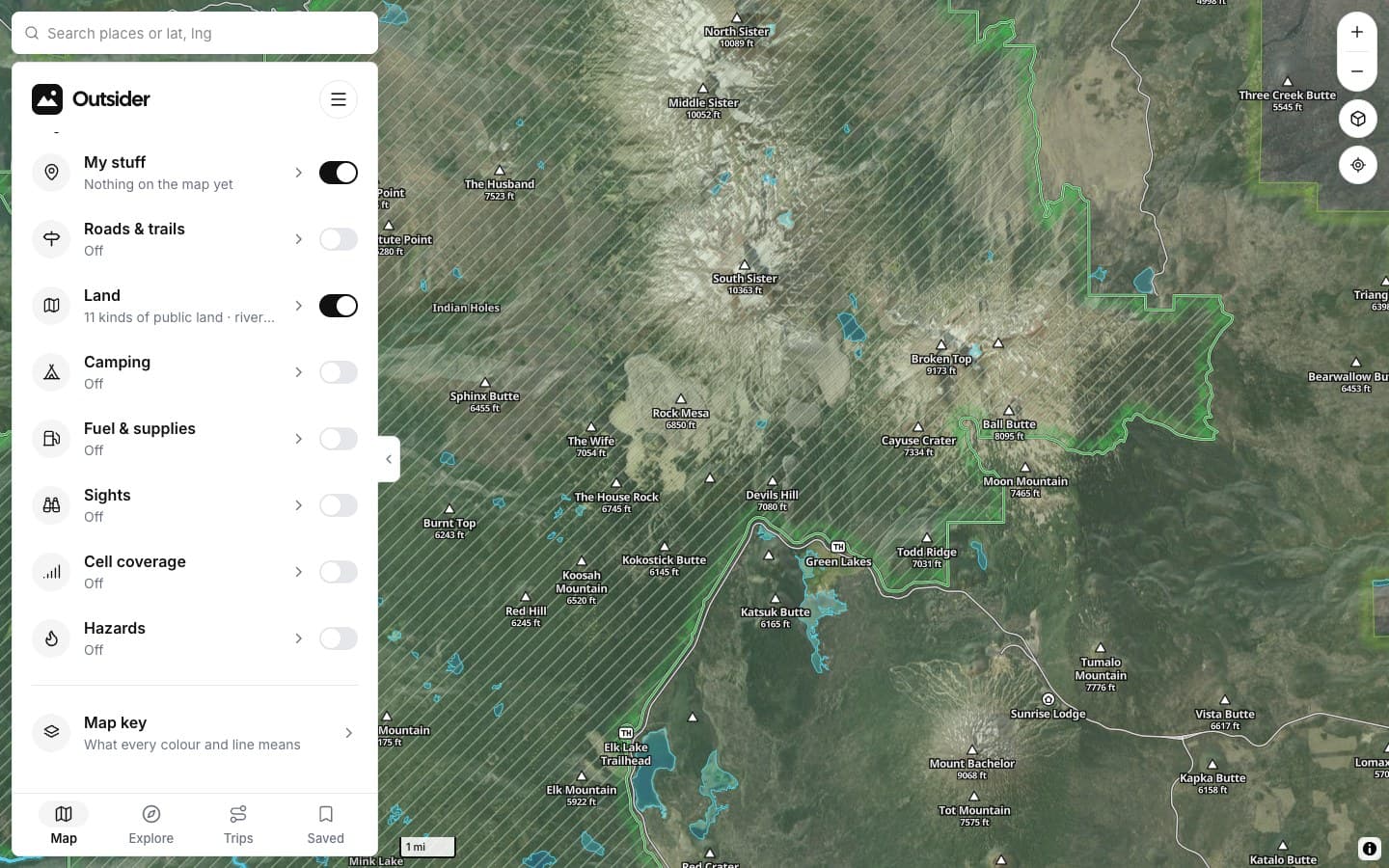
Task: Click the Fuel & supplies pump icon
Action: point(51,439)
